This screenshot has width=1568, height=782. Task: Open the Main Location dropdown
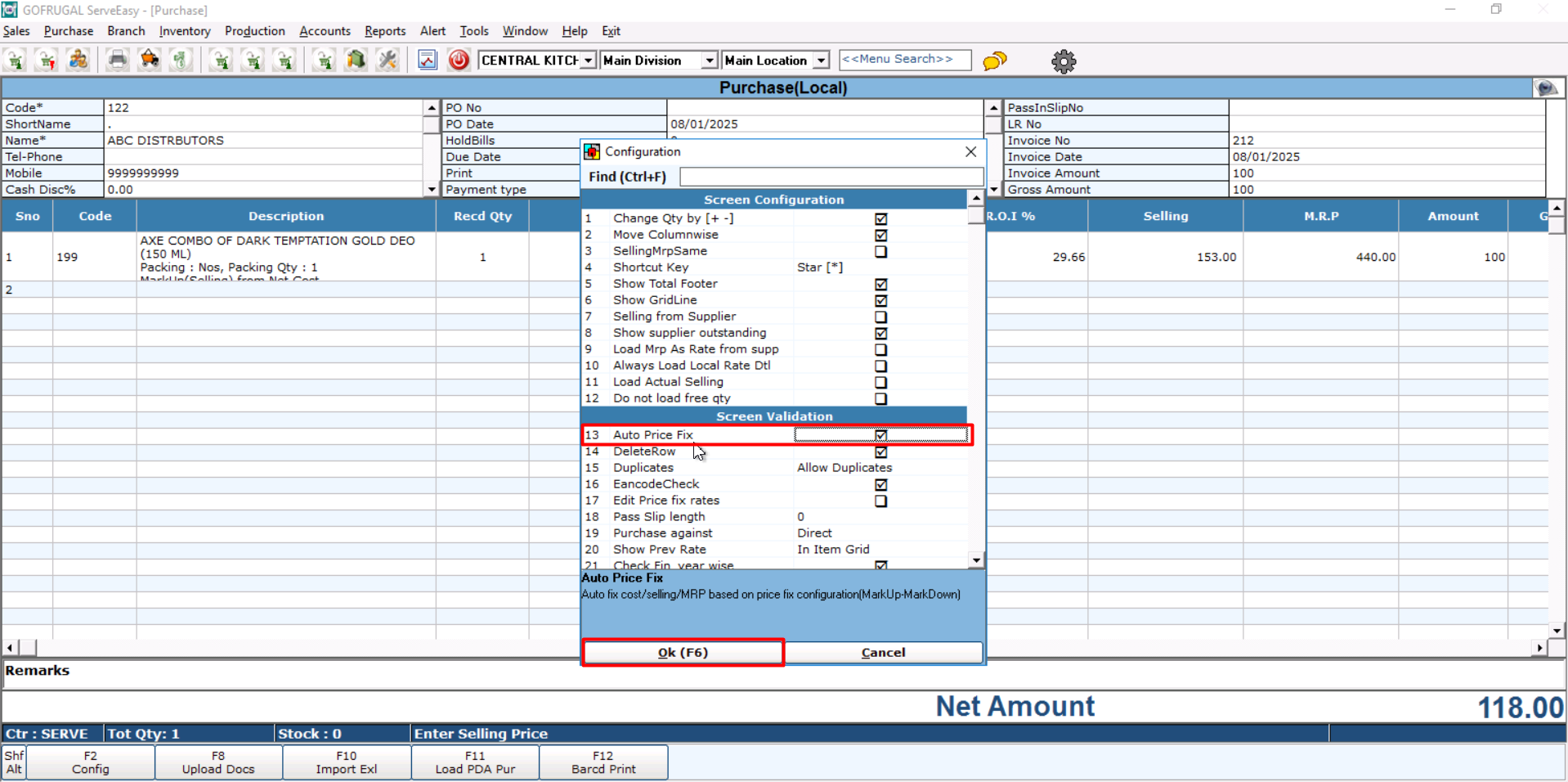822,61
